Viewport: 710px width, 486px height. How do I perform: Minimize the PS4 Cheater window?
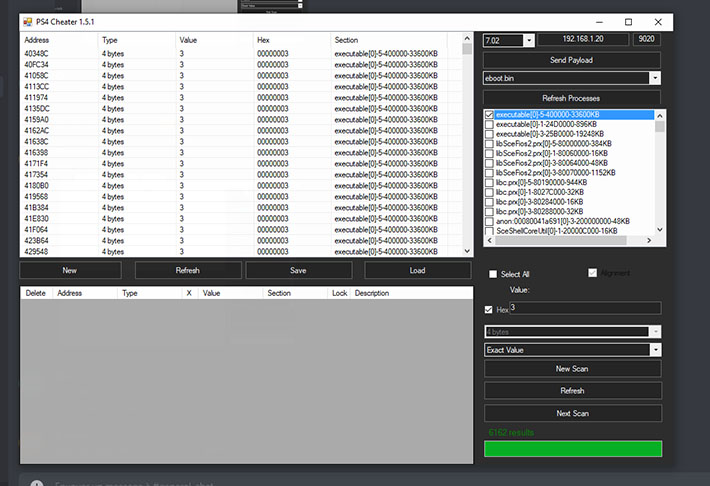pyautogui.click(x=599, y=22)
